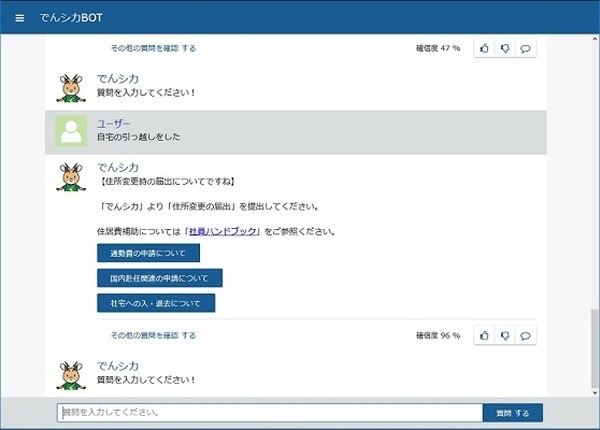Select the 通勤費の申請について button

point(148,253)
